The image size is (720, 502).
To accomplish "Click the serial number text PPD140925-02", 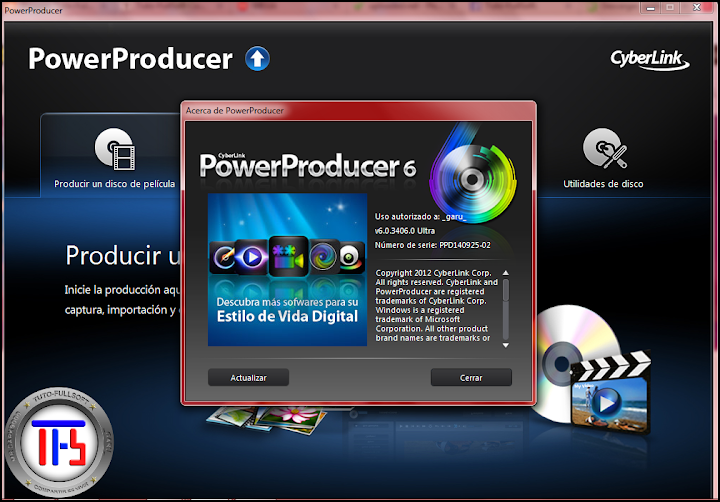I will coord(465,245).
